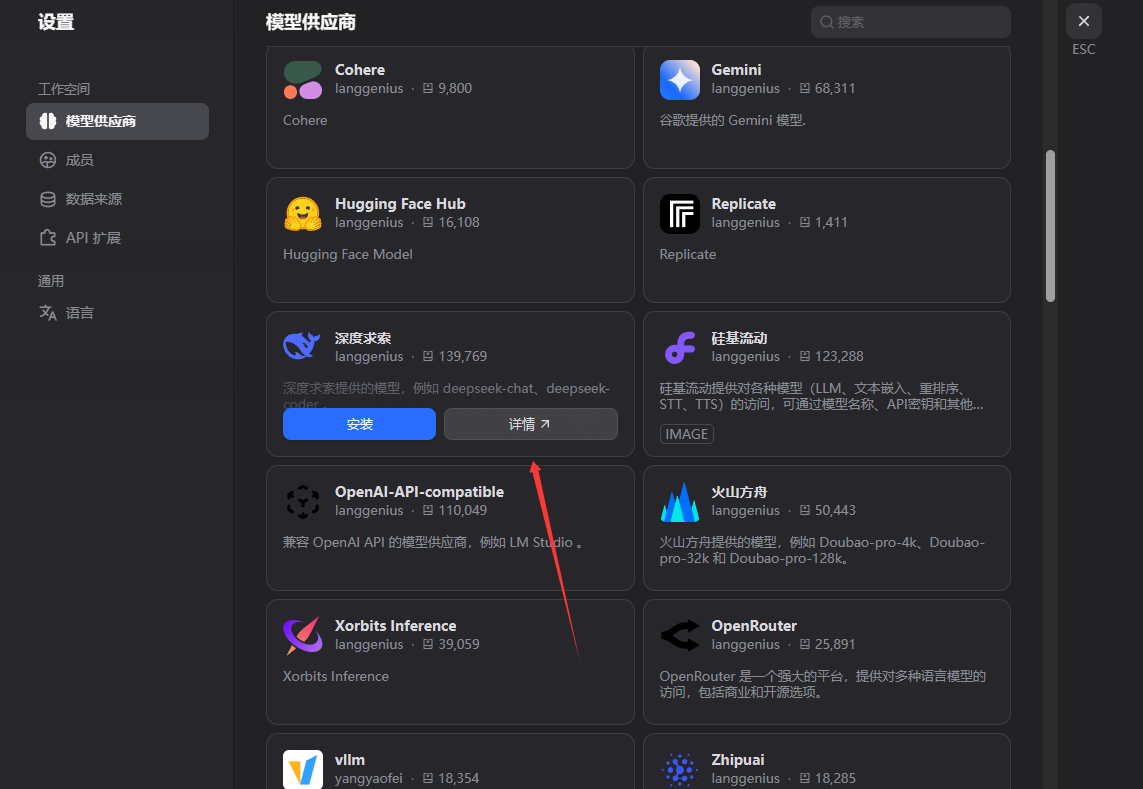Open the 成员 members section

tap(79, 160)
